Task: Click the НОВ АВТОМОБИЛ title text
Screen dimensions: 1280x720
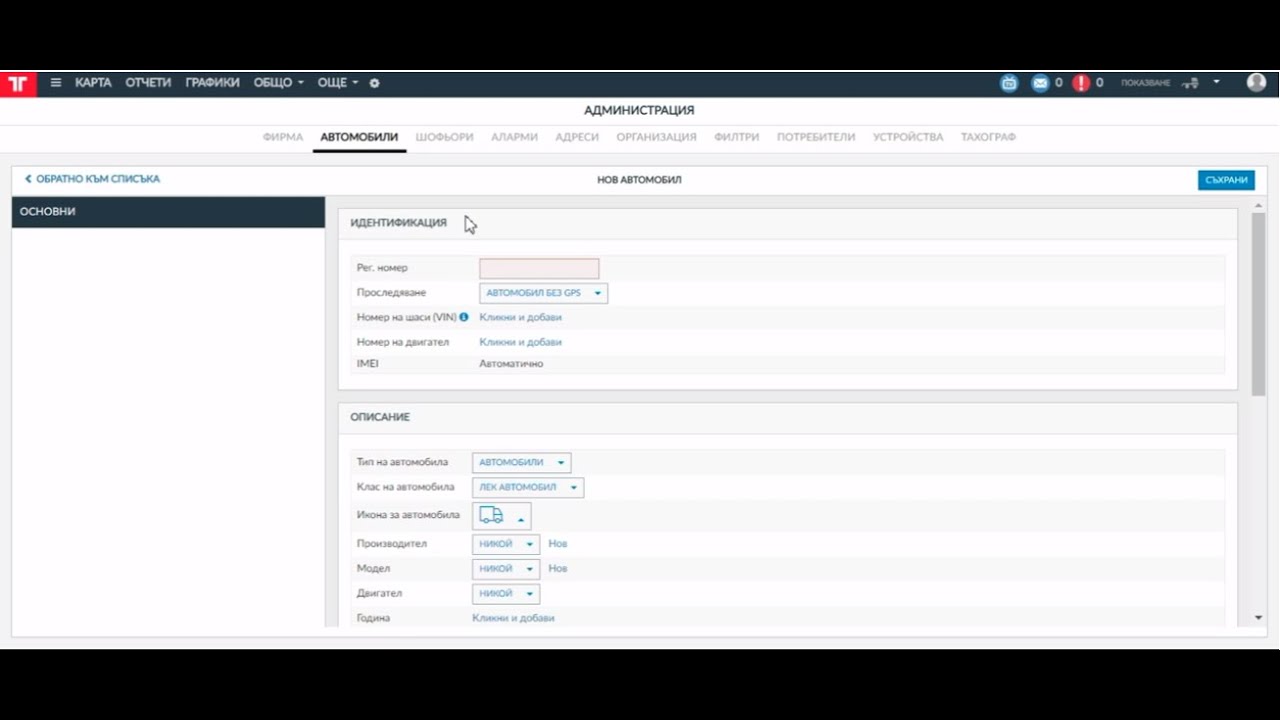Action: coord(639,180)
